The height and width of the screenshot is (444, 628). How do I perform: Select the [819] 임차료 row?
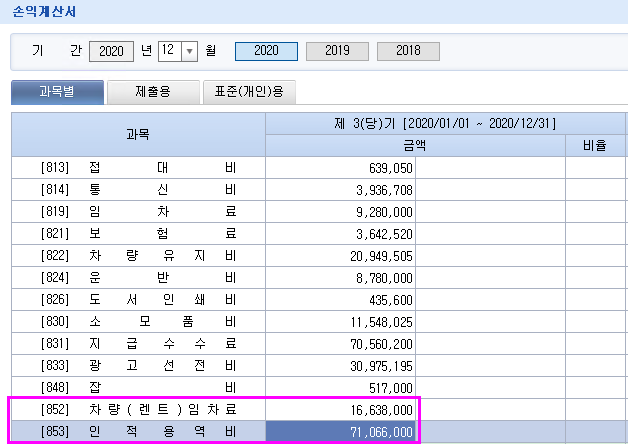point(138,212)
